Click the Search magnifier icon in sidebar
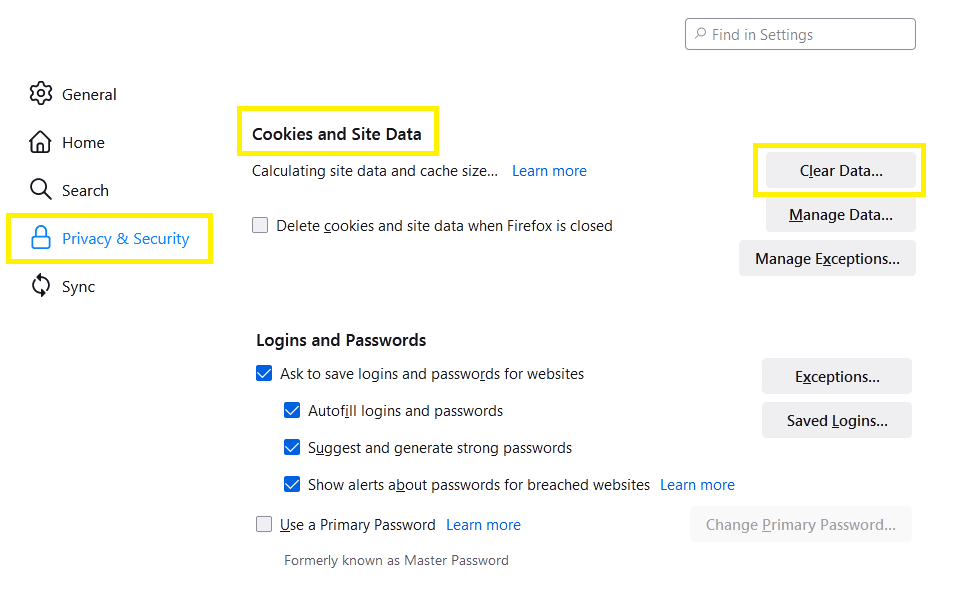Viewport: 961px width, 613px height. click(x=40, y=189)
